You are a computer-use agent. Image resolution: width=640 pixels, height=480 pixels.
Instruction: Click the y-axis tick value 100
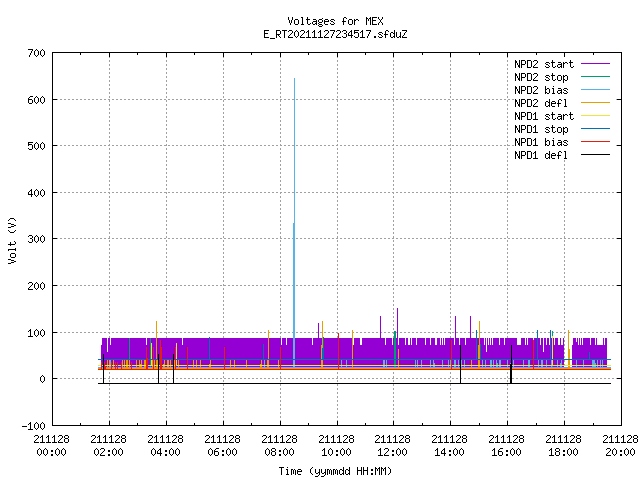[36, 333]
